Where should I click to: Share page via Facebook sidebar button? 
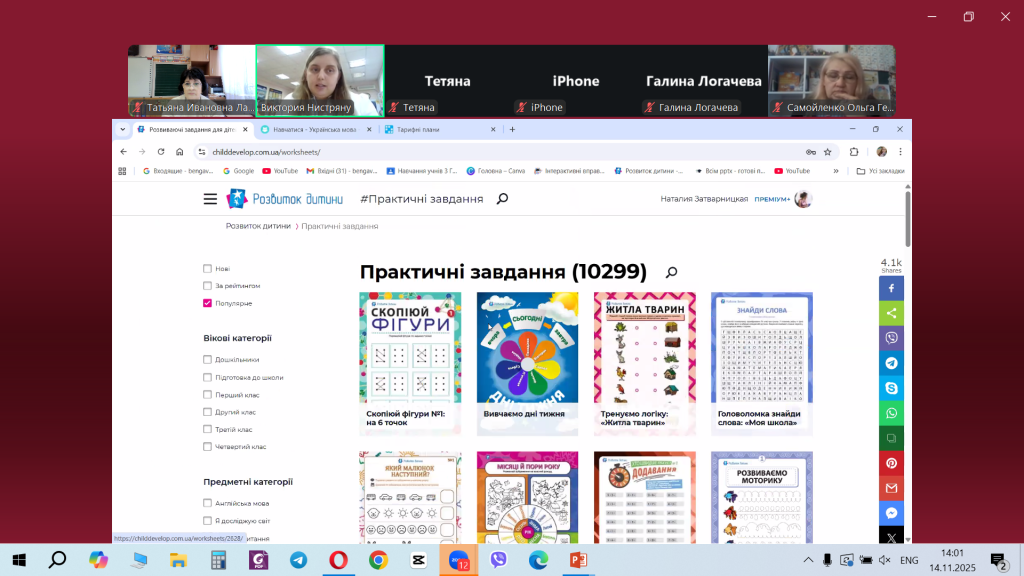[891, 288]
